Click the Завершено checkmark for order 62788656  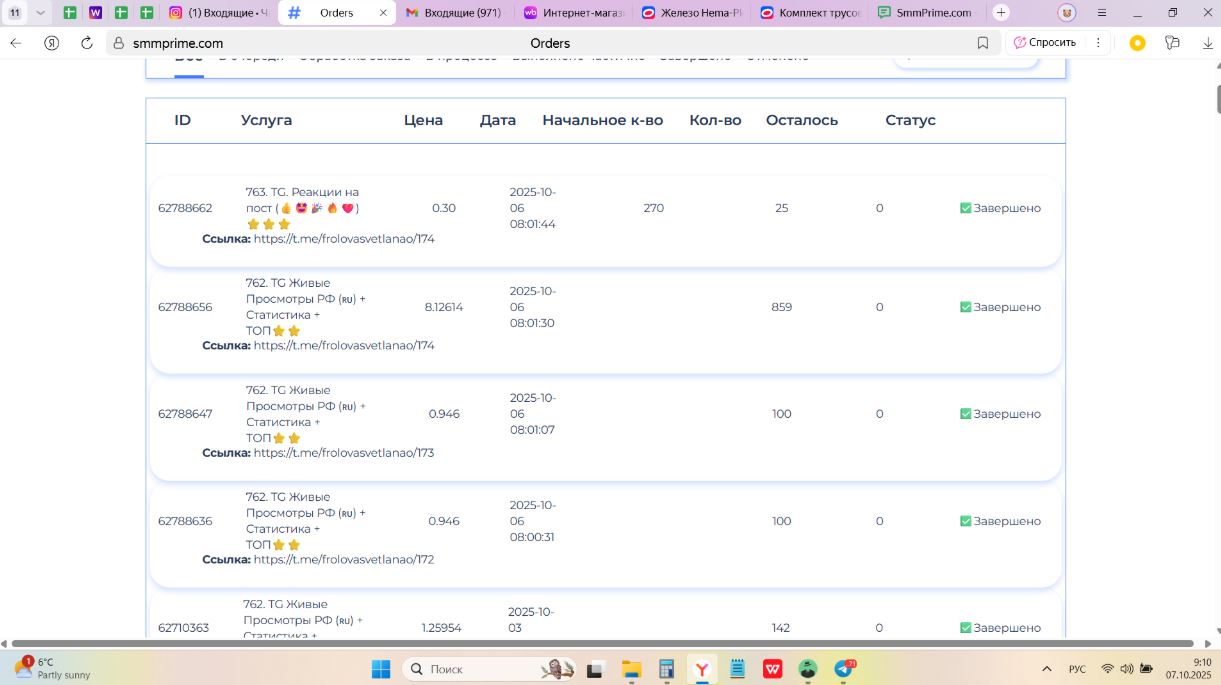pos(965,307)
